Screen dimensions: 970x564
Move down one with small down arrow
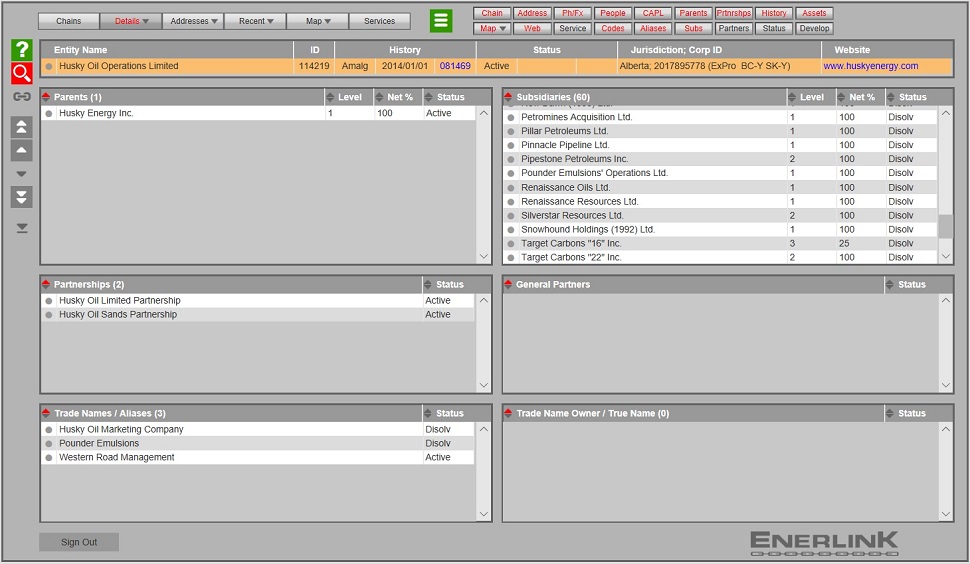click(x=22, y=174)
